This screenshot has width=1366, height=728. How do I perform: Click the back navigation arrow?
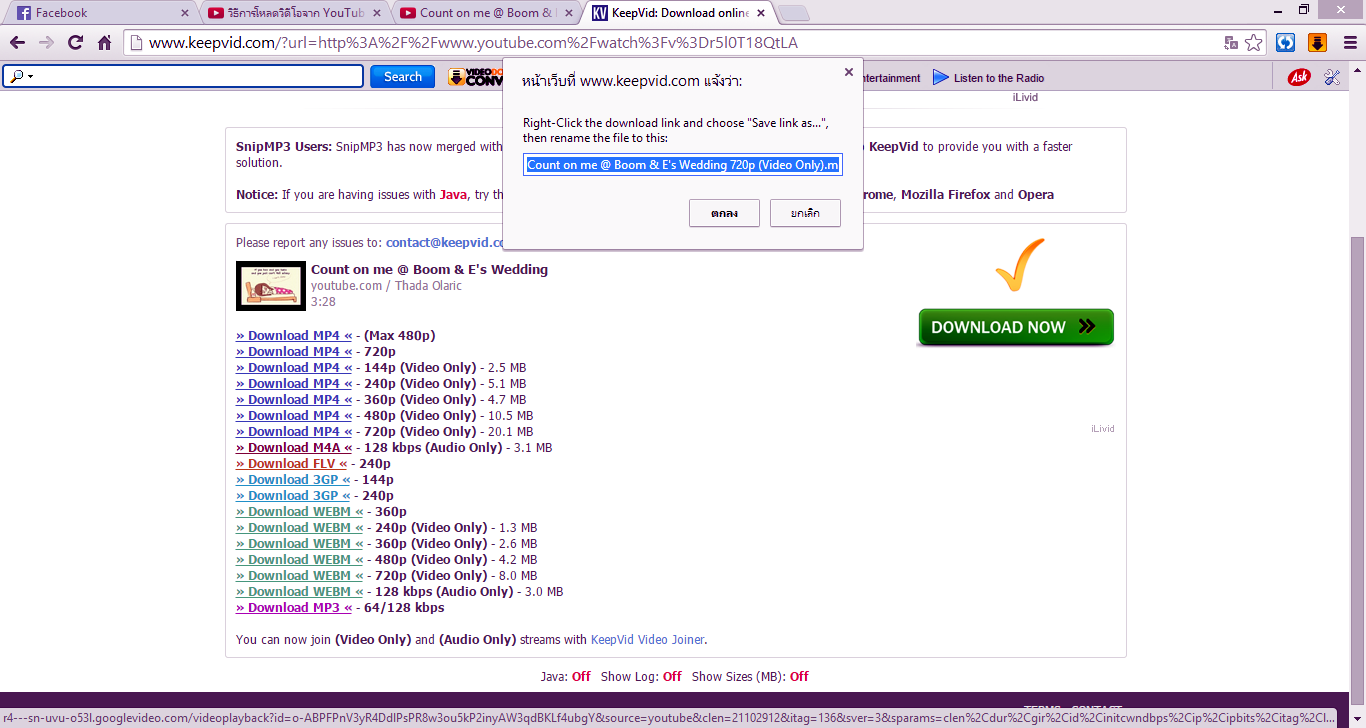point(17,43)
